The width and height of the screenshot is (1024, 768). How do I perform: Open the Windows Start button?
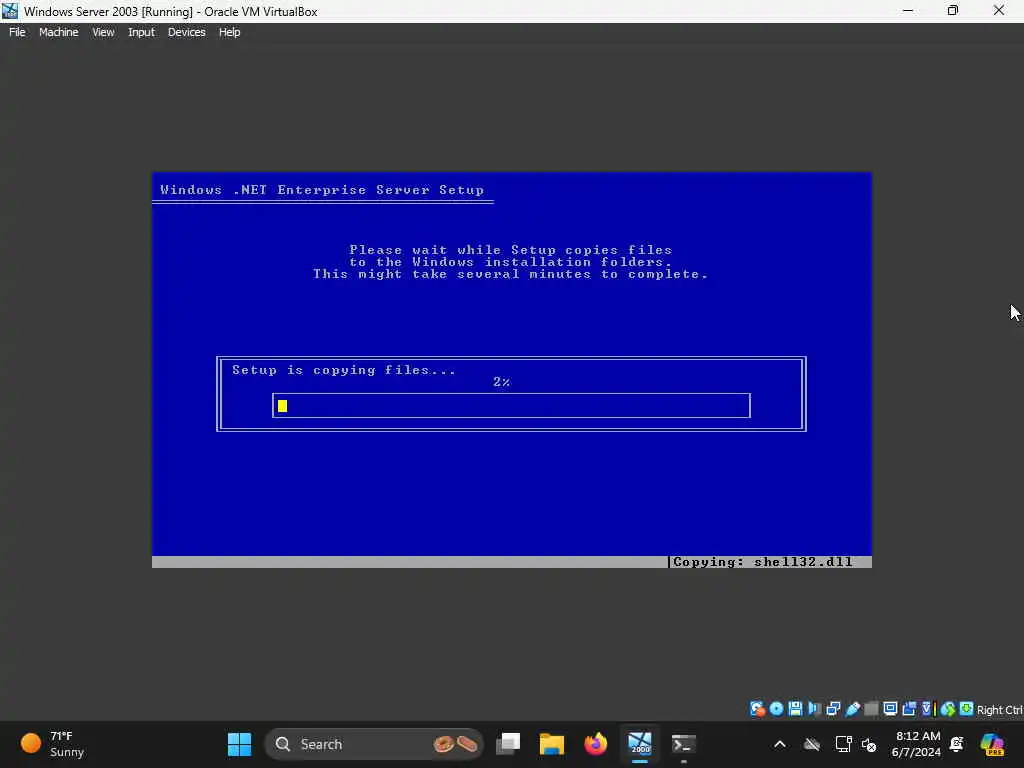coord(240,744)
